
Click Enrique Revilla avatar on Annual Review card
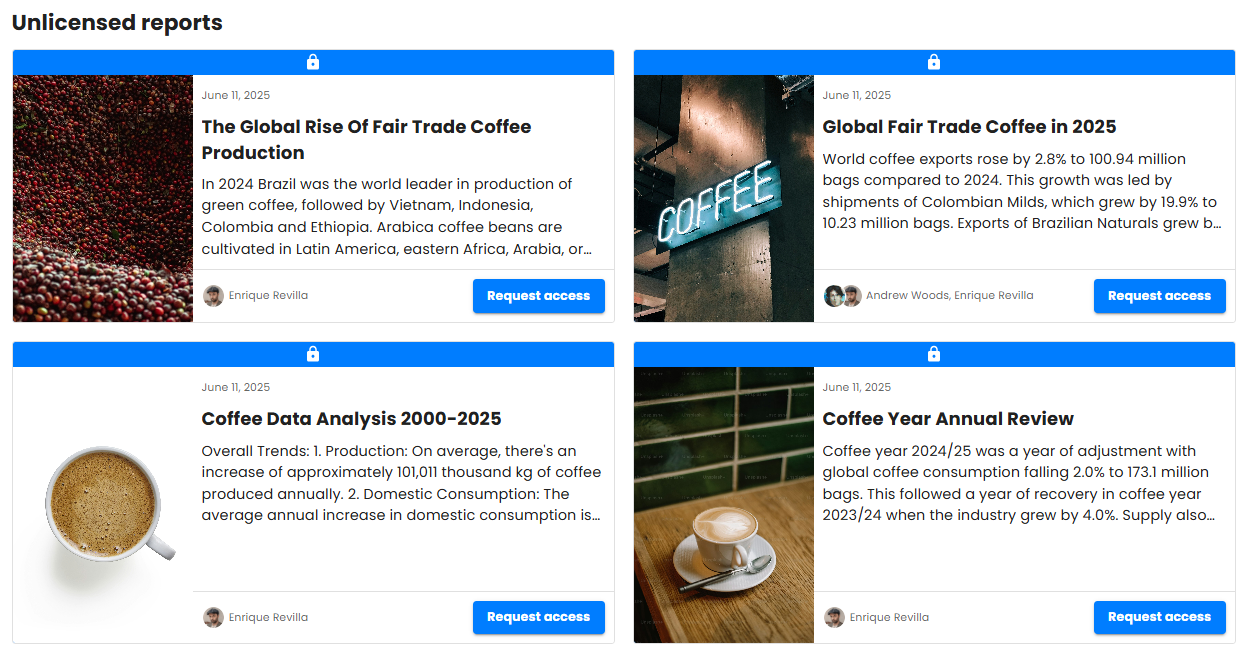point(834,618)
